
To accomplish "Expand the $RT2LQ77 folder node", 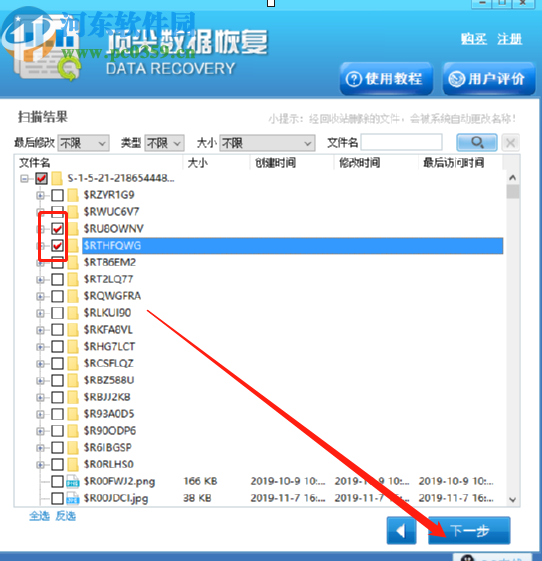I will pyautogui.click(x=40, y=279).
